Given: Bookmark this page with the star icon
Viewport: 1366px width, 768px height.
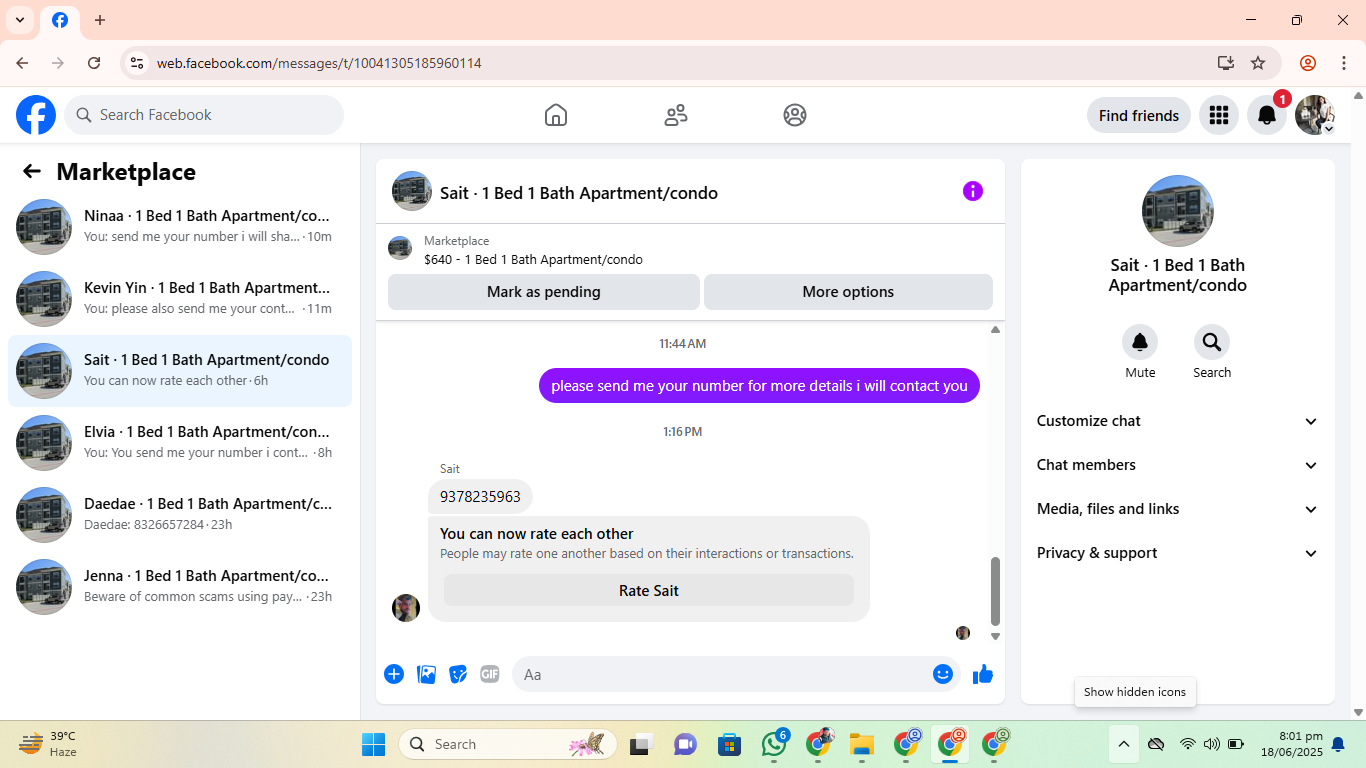Looking at the screenshot, I should click(x=1258, y=63).
